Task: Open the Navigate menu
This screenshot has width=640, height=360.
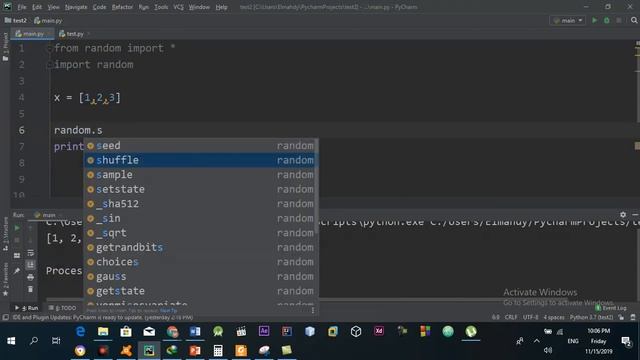Action: coord(76,7)
